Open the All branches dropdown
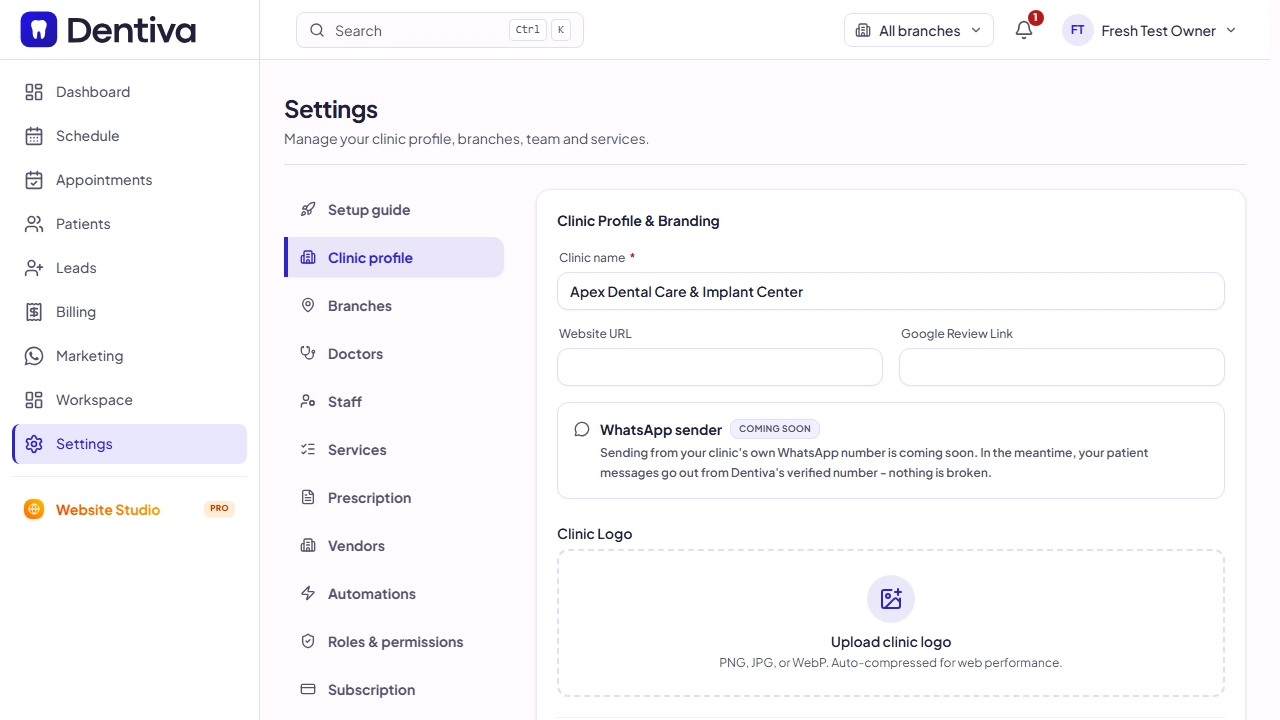 tap(919, 30)
